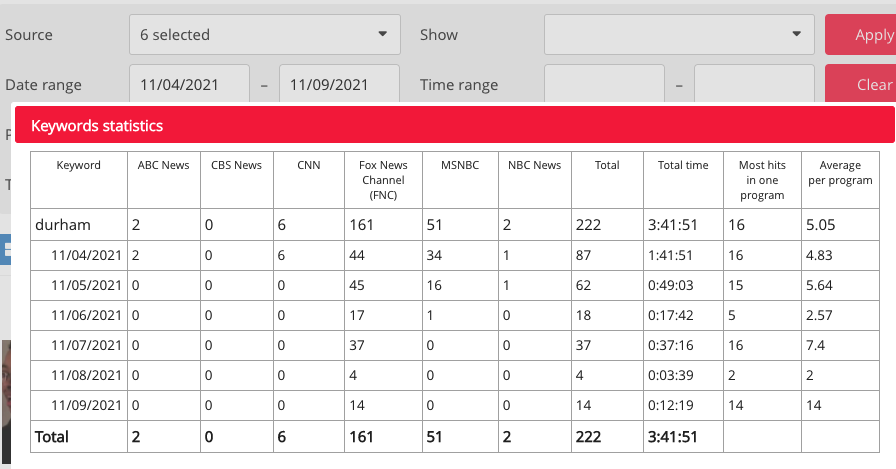Click the average value 4.83

(819, 255)
